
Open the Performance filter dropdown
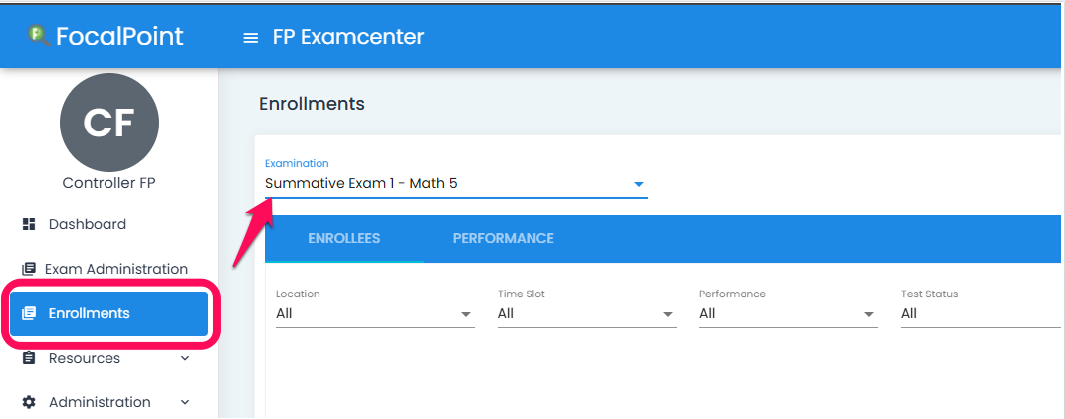788,314
